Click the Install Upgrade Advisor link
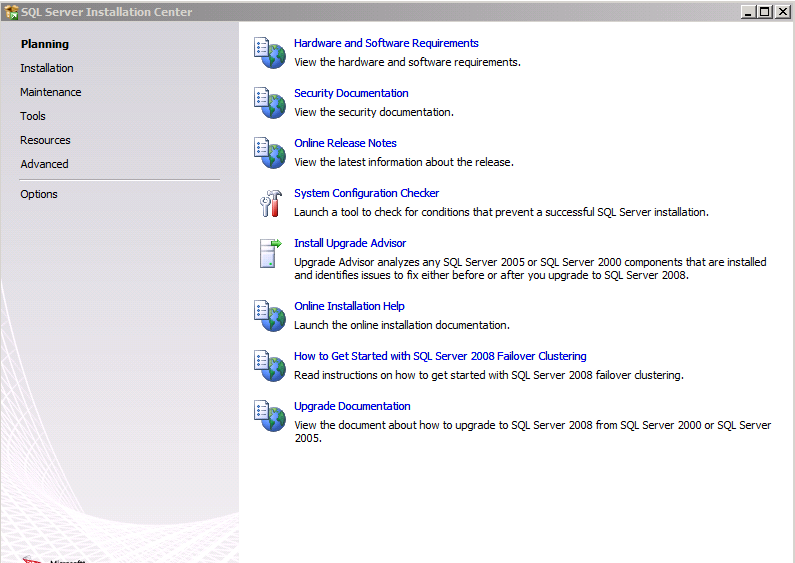 [350, 243]
